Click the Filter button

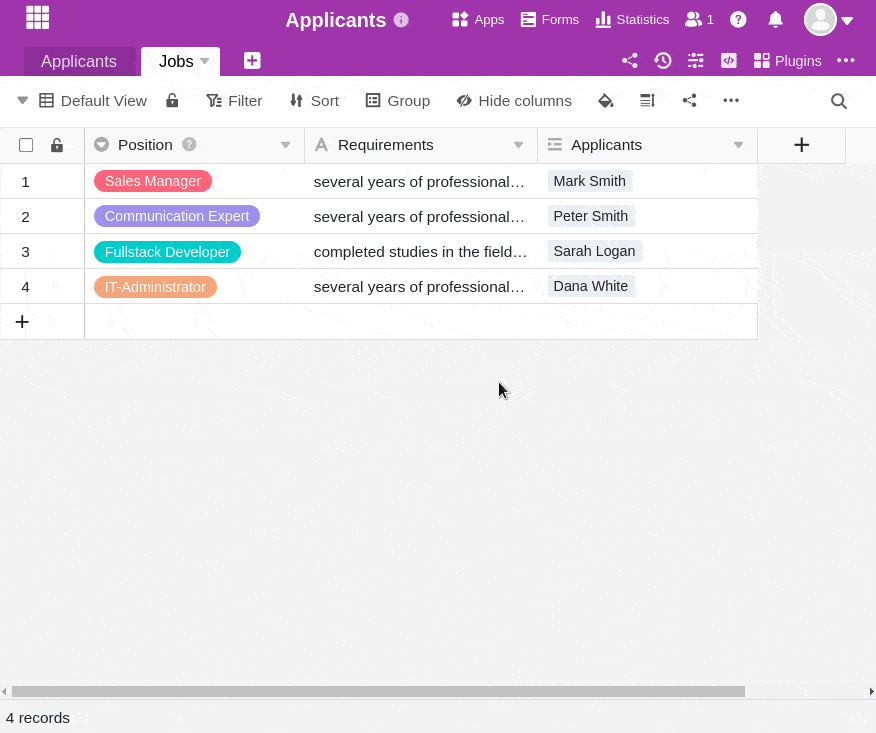(234, 101)
